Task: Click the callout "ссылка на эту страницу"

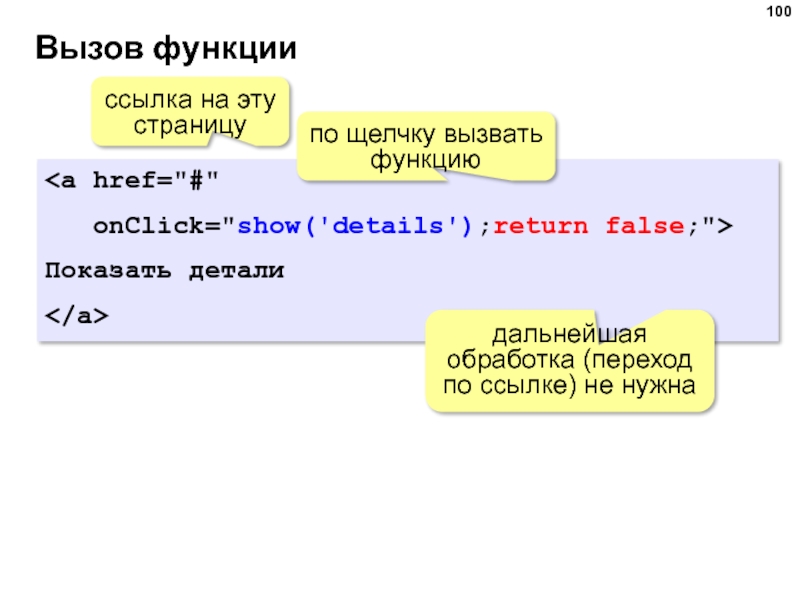Action: pos(190,112)
